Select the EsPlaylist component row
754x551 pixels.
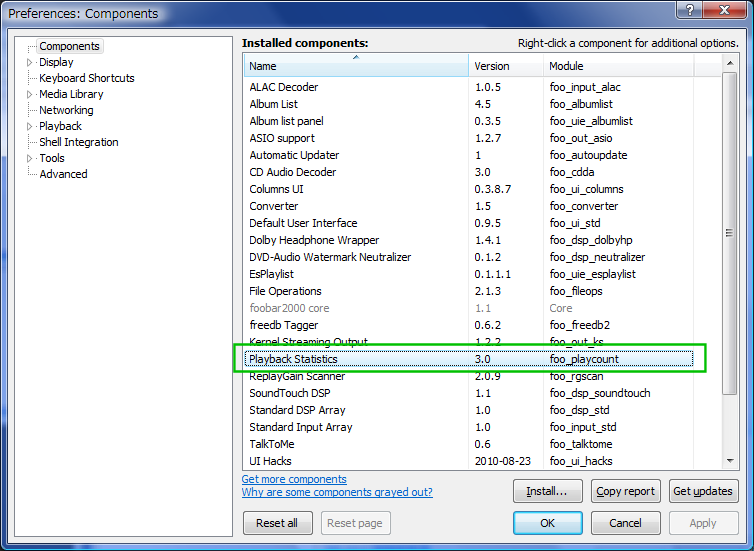point(469,274)
